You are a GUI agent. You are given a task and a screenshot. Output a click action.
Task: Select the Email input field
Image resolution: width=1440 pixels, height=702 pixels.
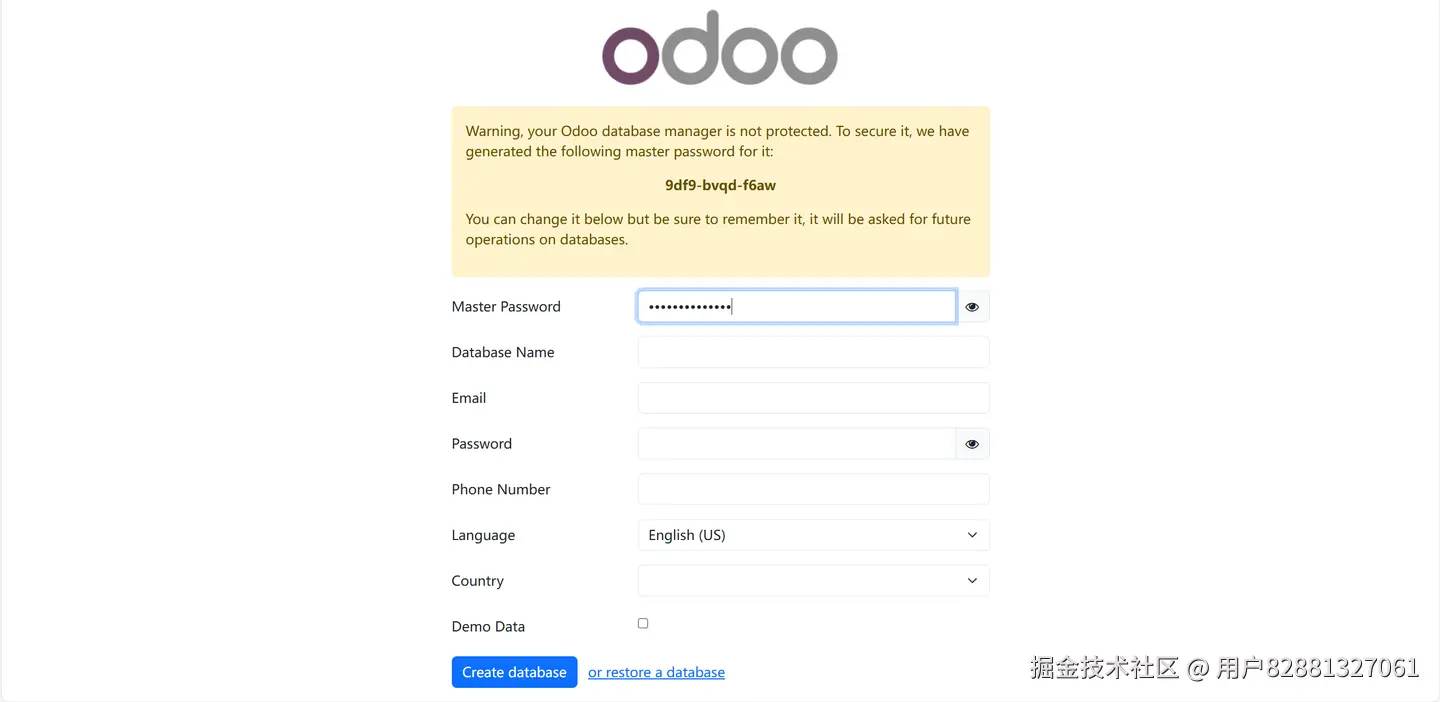click(813, 398)
